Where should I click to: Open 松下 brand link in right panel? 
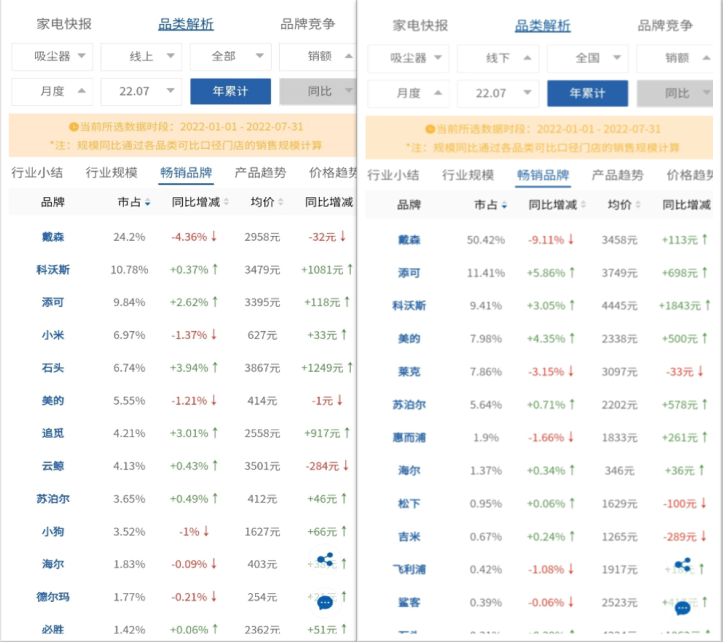(409, 504)
